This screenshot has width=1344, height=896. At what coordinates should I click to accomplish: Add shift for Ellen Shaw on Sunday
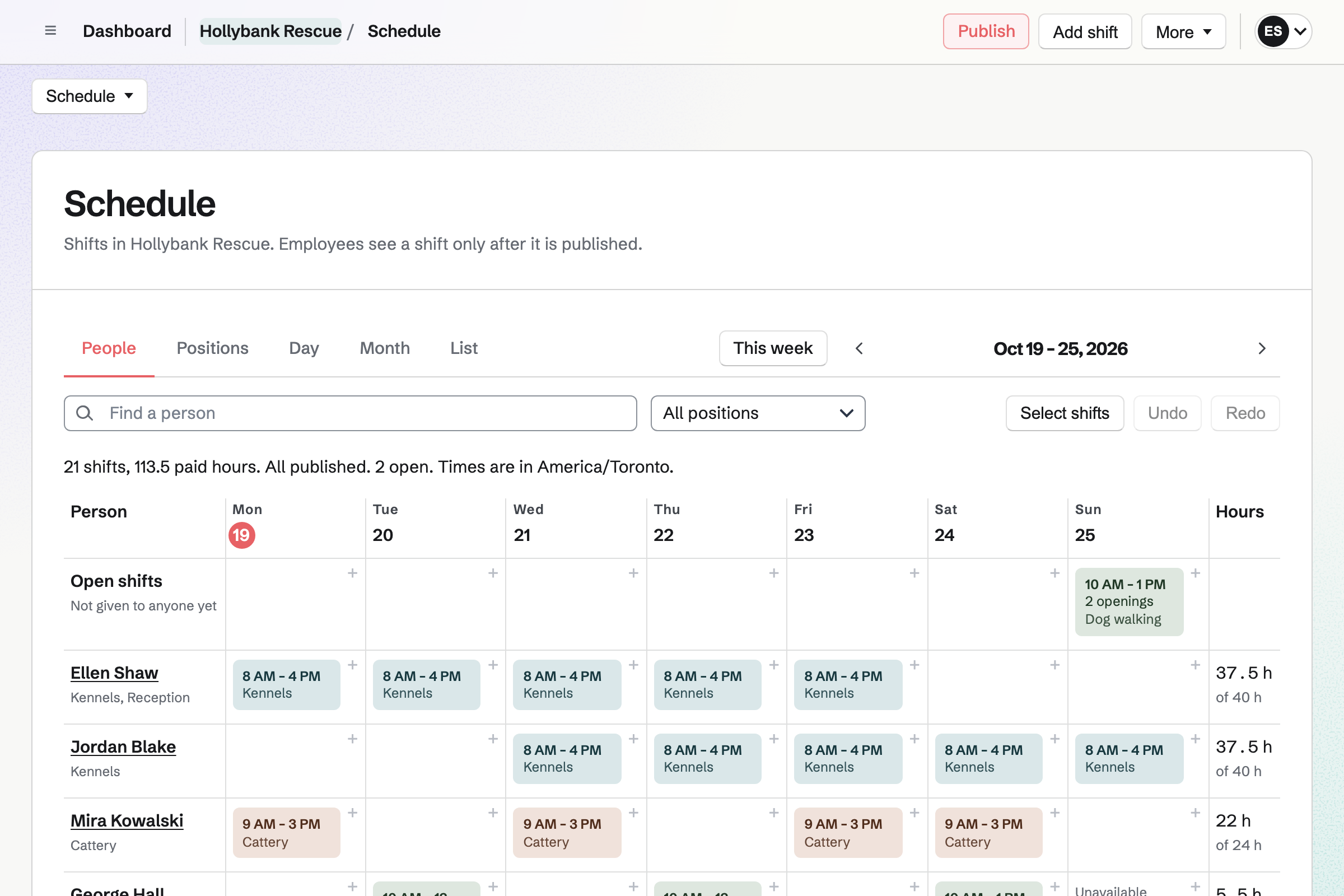(1195, 665)
